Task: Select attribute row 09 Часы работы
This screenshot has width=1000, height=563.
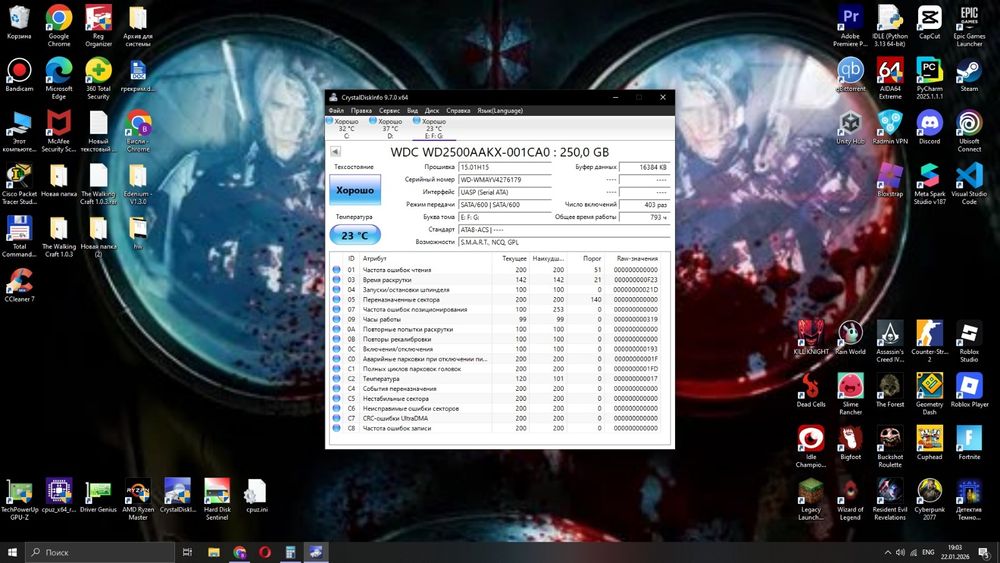Action: tap(496, 319)
